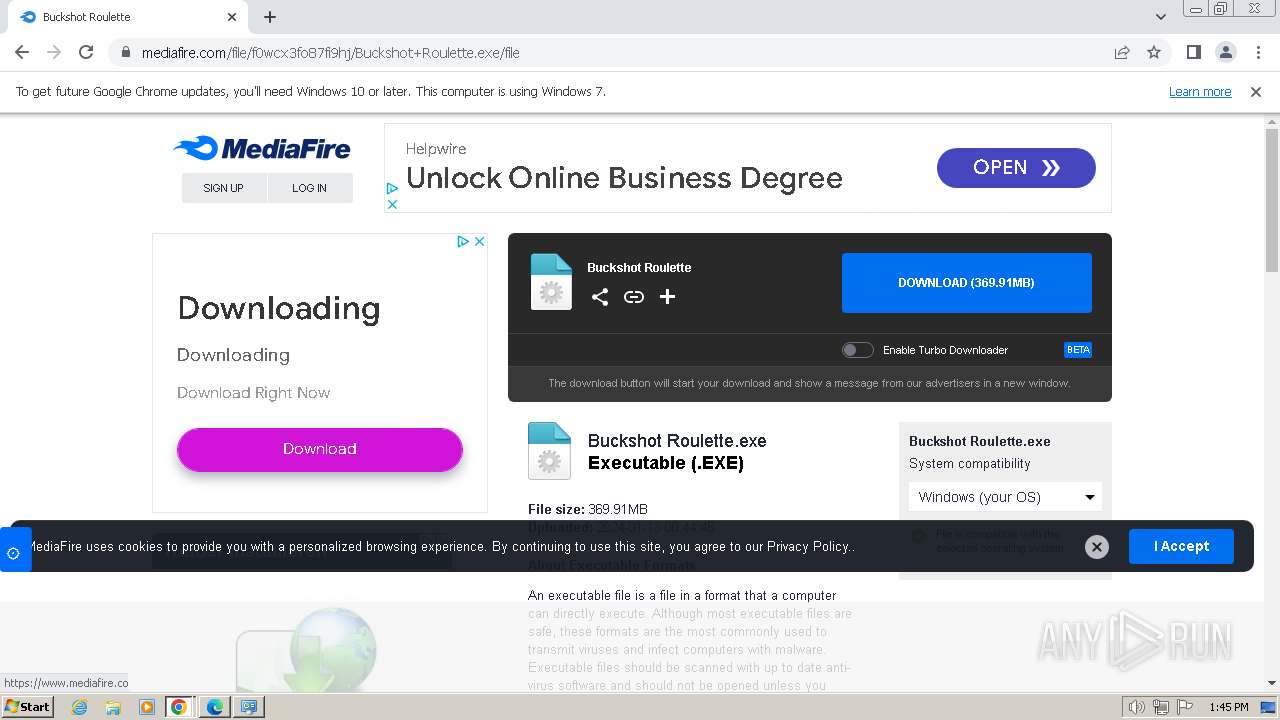
Task: Open Microsoft Edge from taskbar
Action: click(x=214, y=707)
